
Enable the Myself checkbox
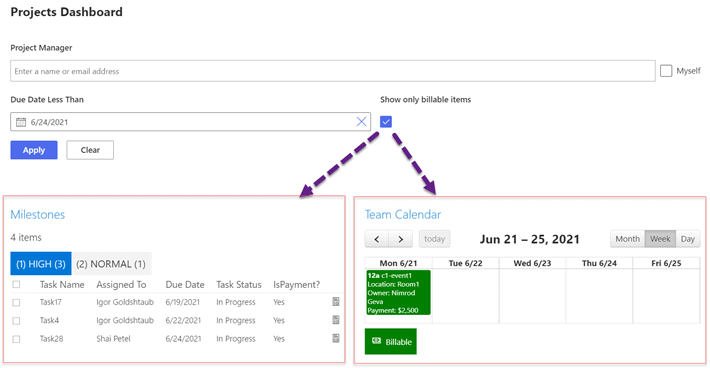[x=666, y=71]
